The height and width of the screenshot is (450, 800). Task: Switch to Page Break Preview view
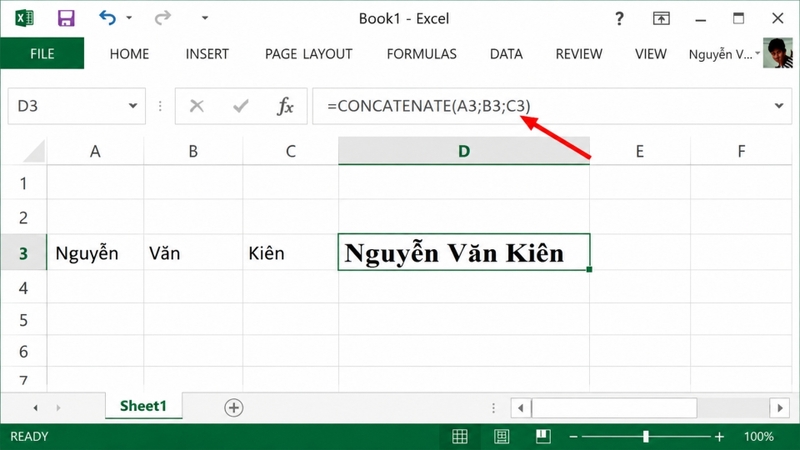coord(543,436)
